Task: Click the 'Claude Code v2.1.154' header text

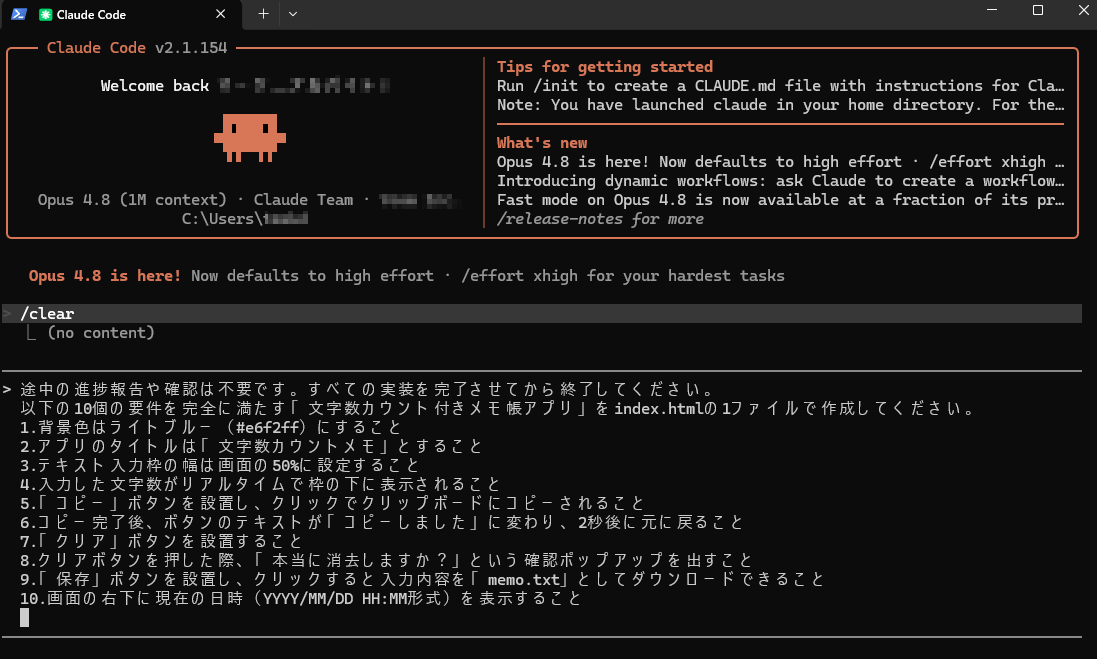Action: [x=137, y=48]
